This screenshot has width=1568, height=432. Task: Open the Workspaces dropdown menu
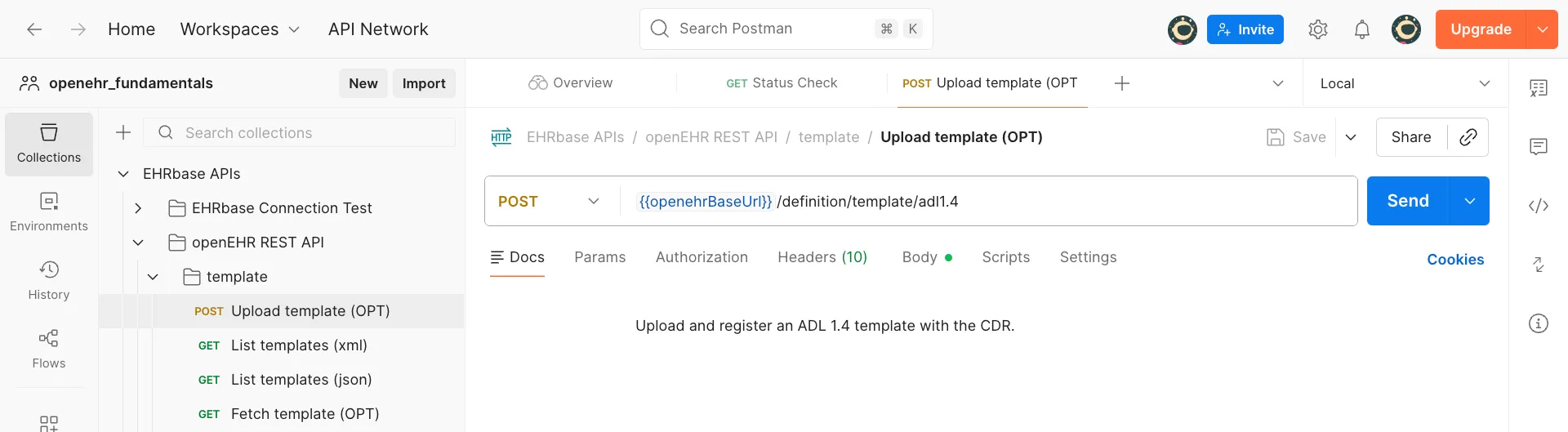click(240, 29)
